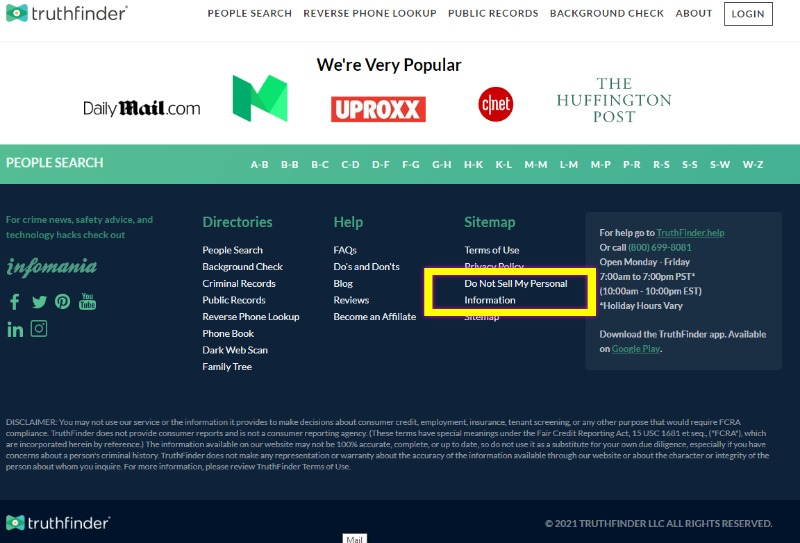Select the F-G people search range

coord(411,164)
